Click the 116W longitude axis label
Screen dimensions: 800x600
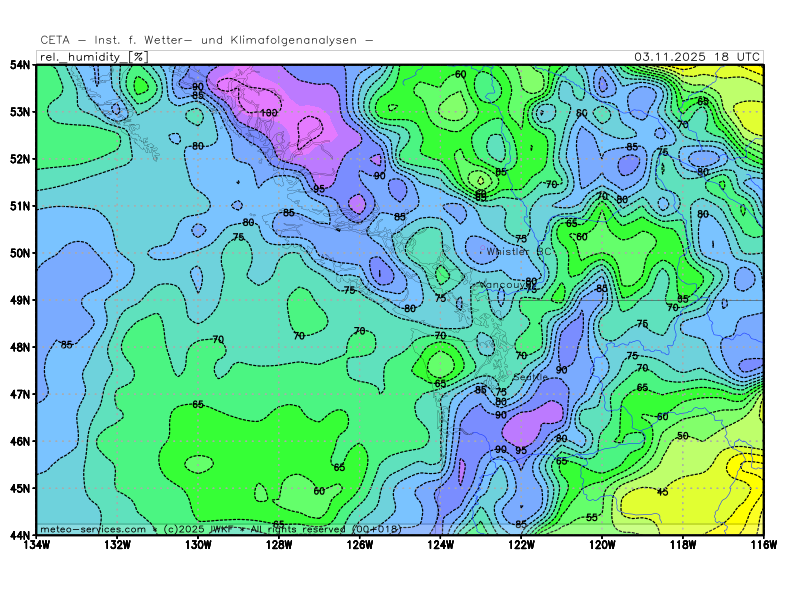click(763, 545)
